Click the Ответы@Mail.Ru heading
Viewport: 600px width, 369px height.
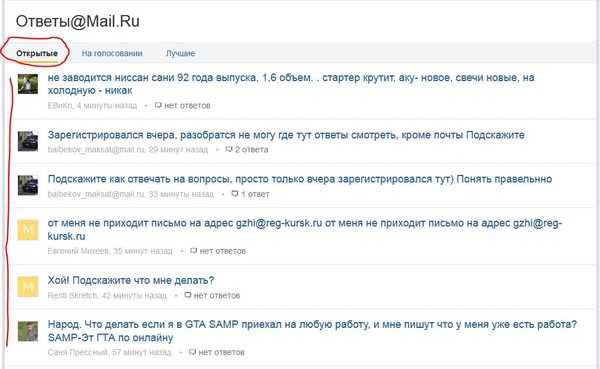pos(77,21)
